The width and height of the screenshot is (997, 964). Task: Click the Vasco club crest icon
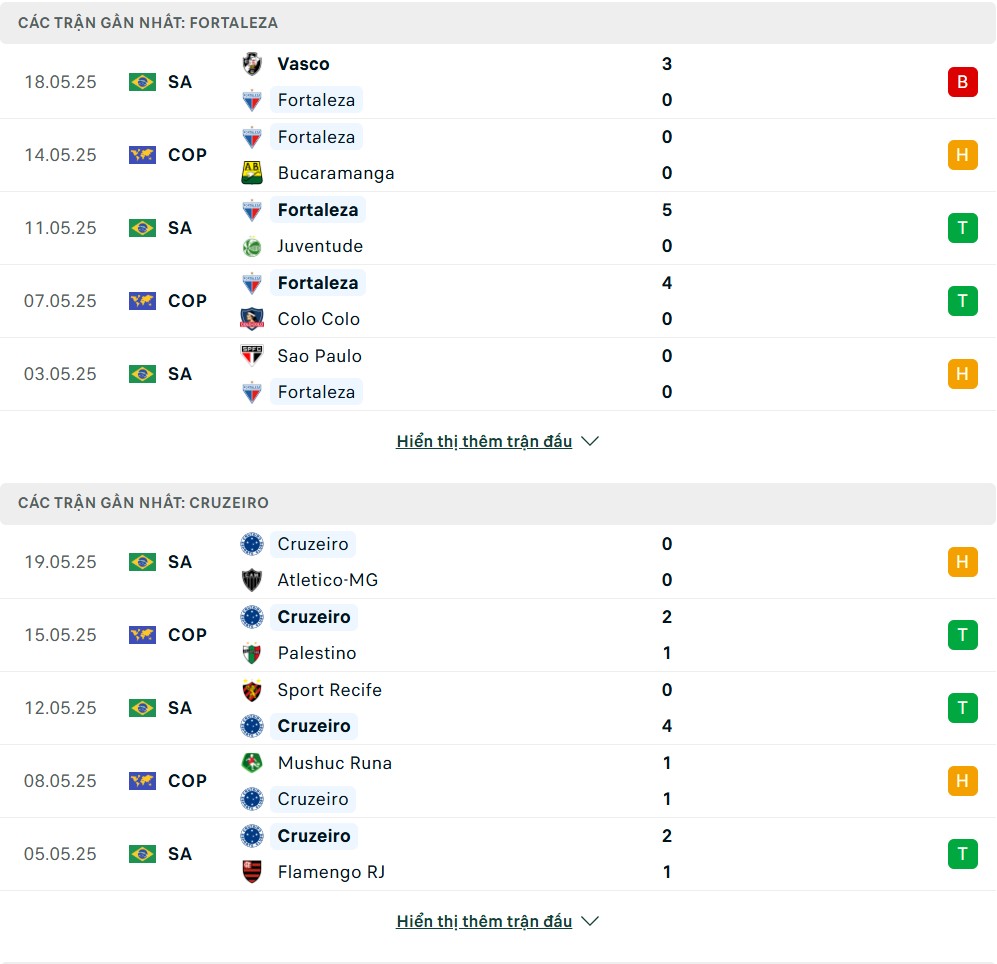[252, 64]
